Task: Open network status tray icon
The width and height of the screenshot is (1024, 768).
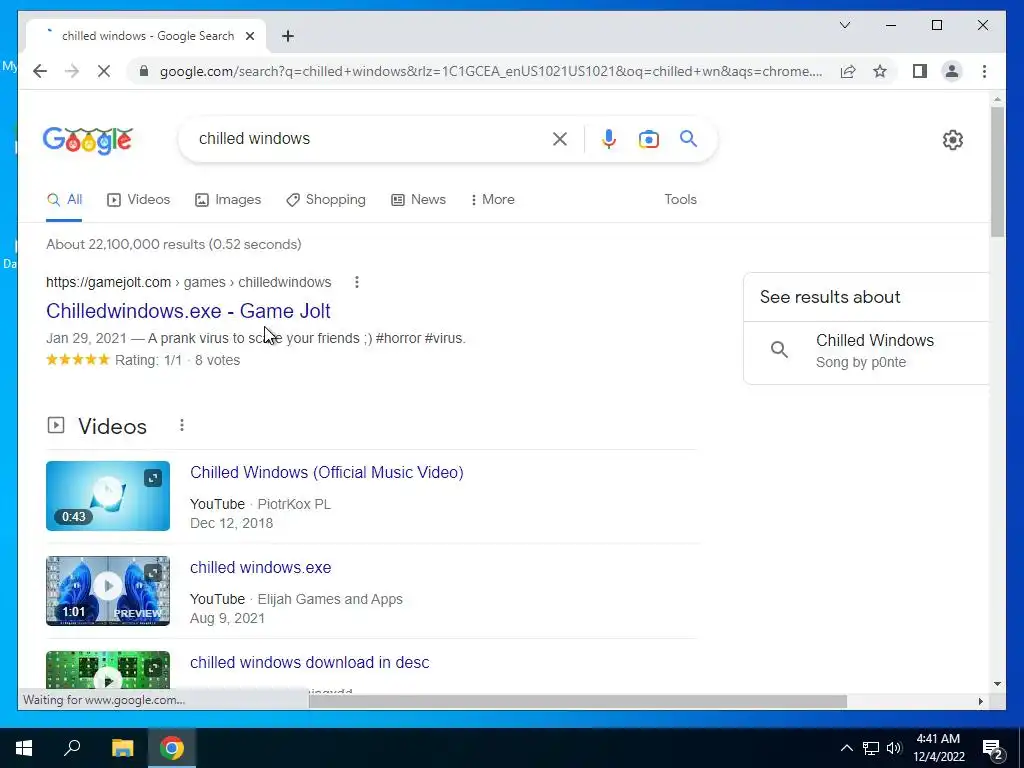Action: coord(871,748)
